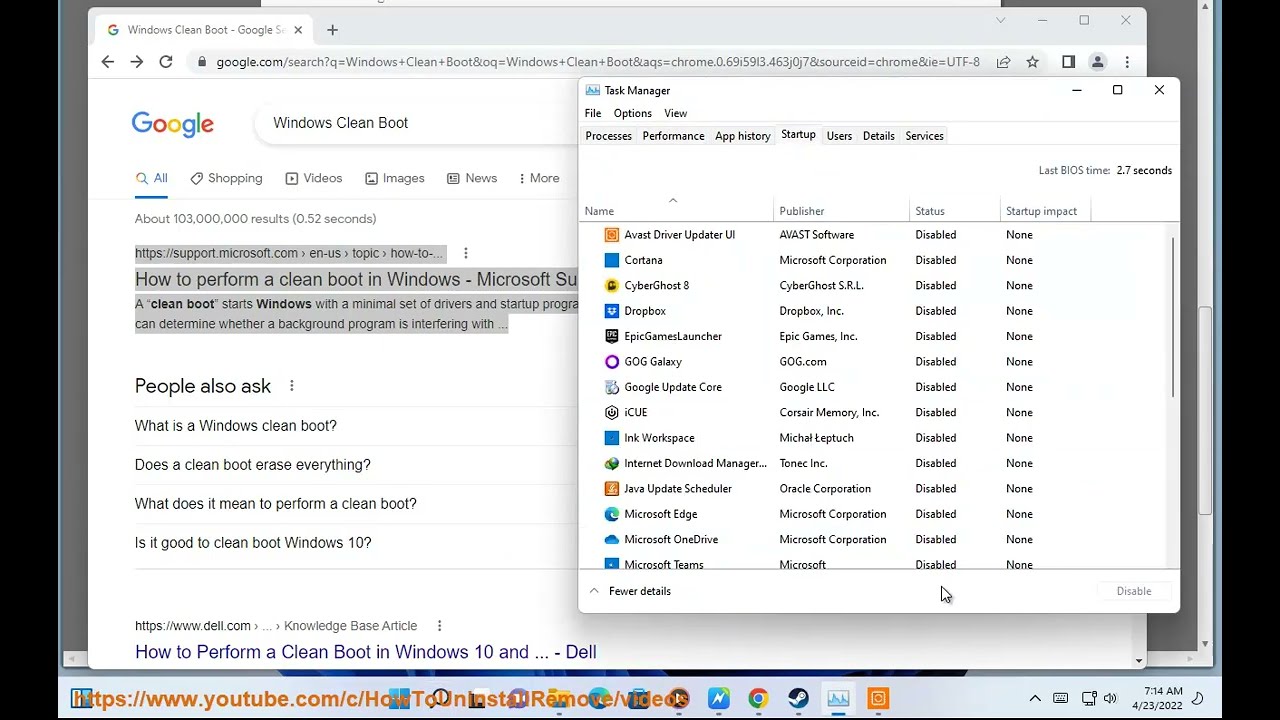Click the GOG Galaxy icon
1280x720 pixels.
(x=612, y=362)
